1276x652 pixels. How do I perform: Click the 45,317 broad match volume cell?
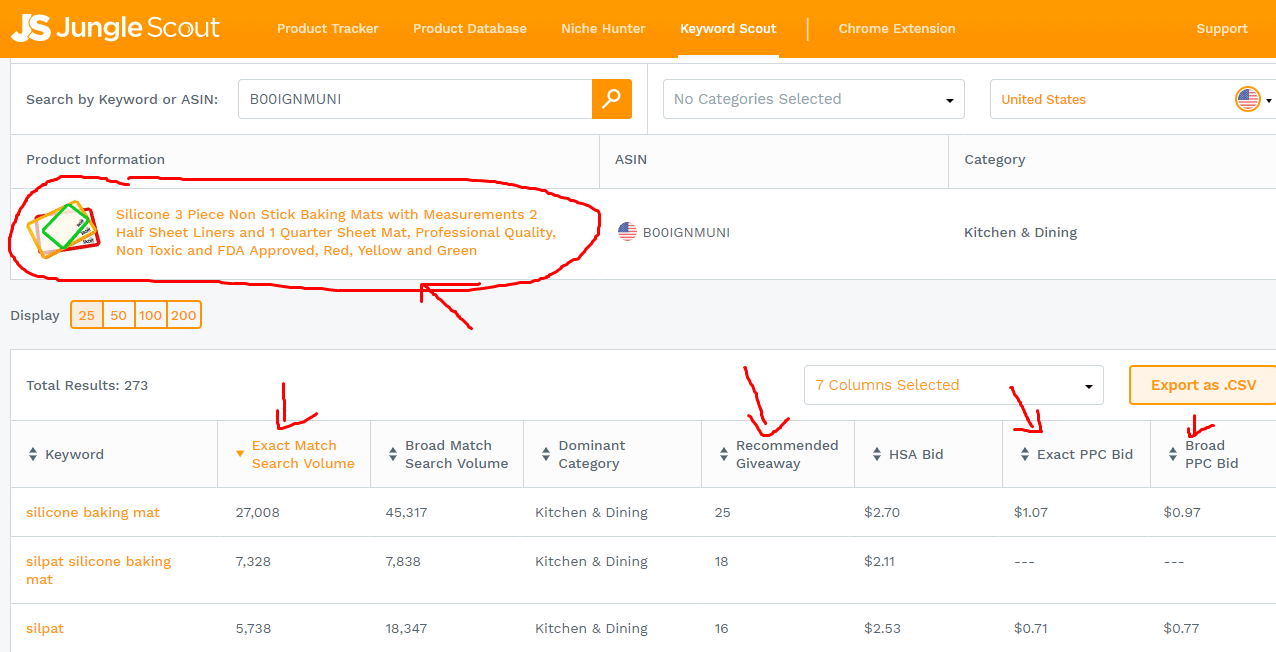point(406,512)
